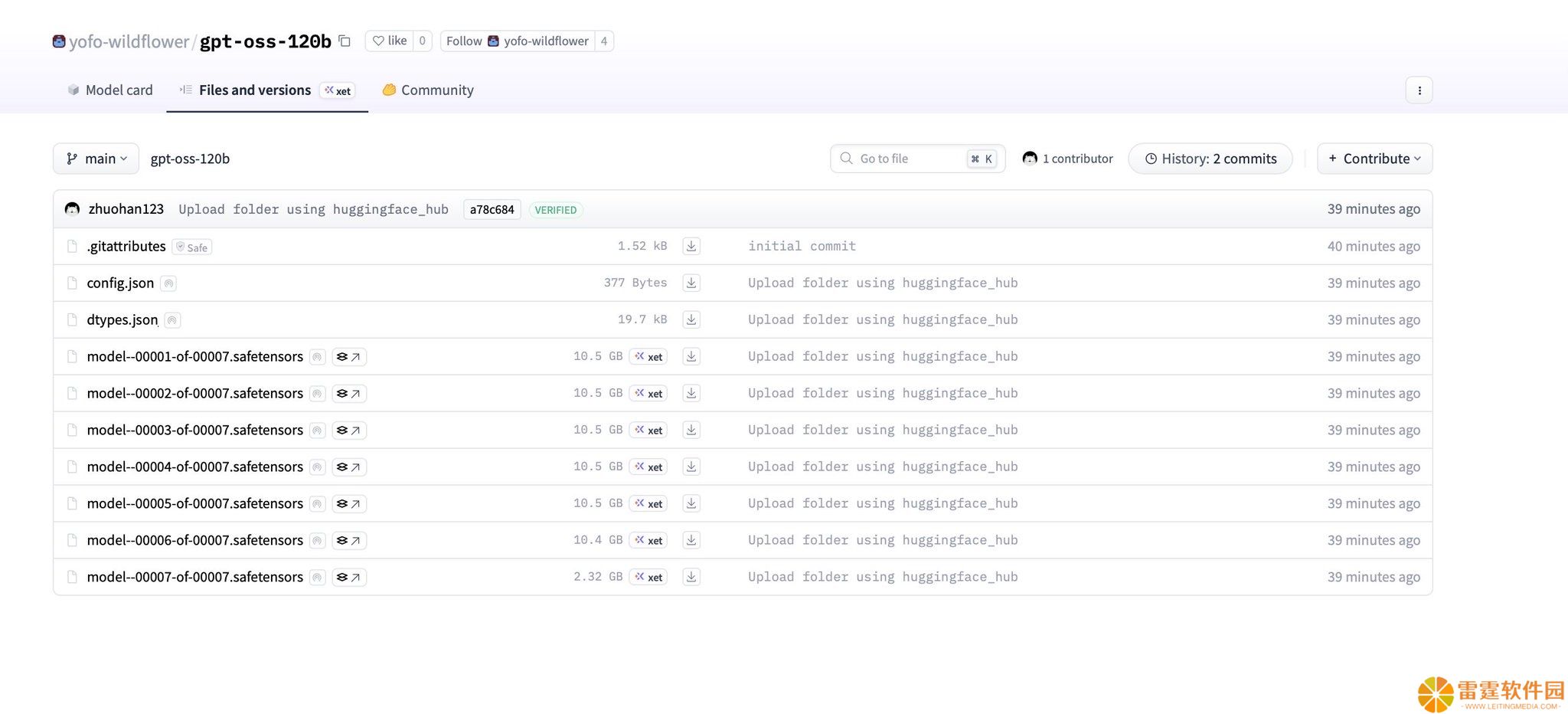Open the dtypes.json file
Viewport: 1568px width, 714px height.
122,319
